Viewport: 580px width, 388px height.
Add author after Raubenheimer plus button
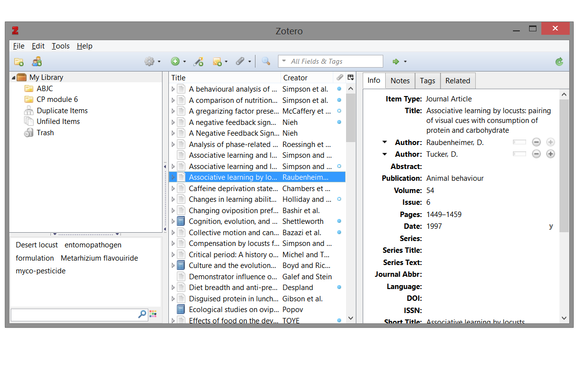coord(550,142)
